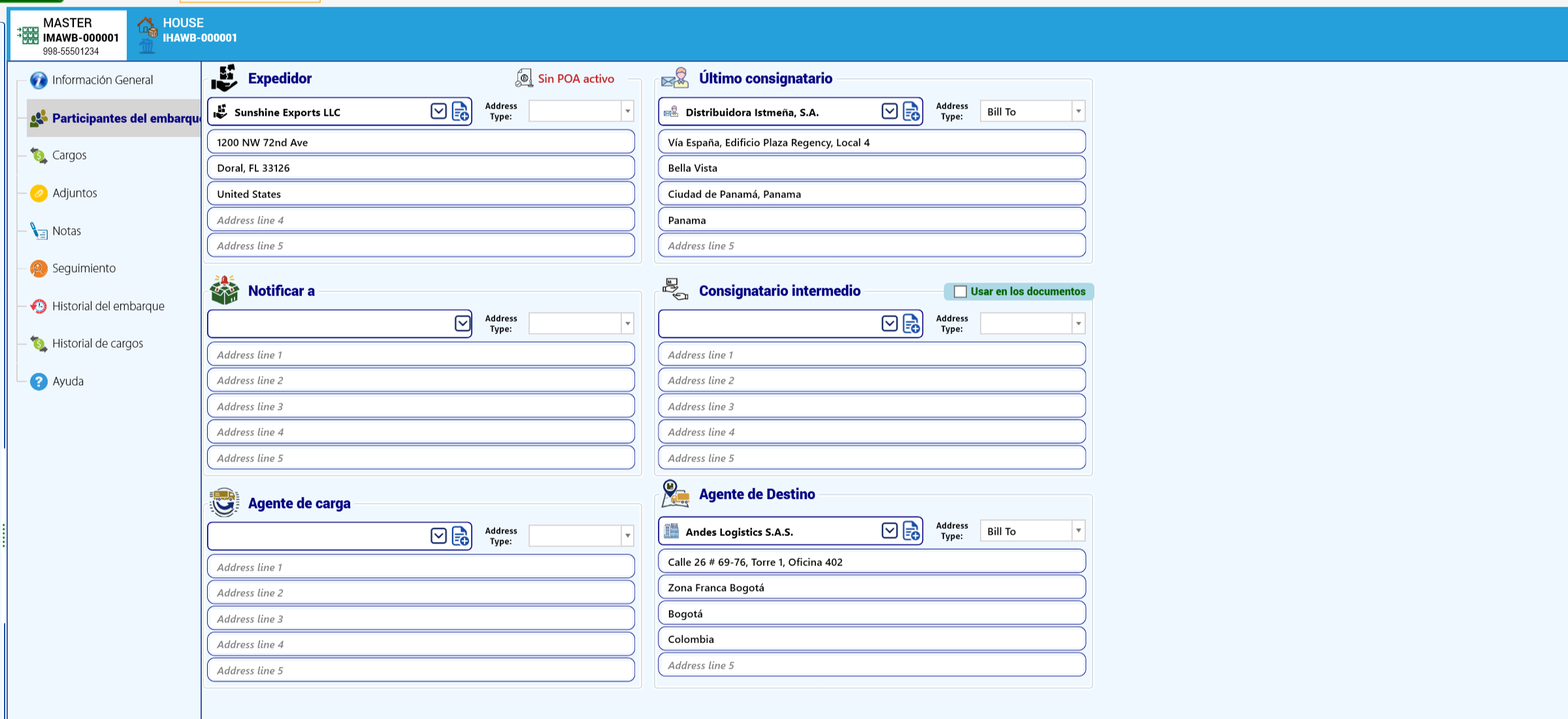Click add-entity icon in Expedidor field
The width and height of the screenshot is (1568, 719).
point(461,112)
